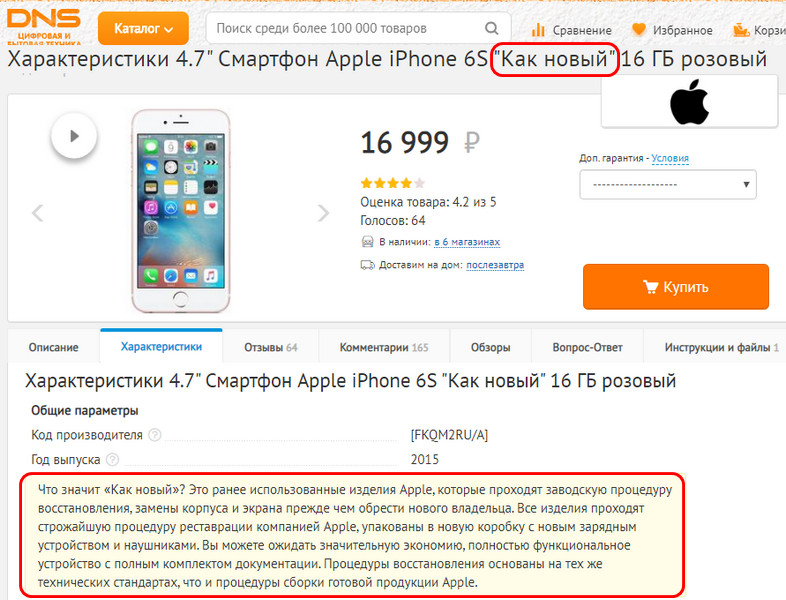786x600 pixels.
Task: Open the Каталог dropdown menu
Action: 143,29
